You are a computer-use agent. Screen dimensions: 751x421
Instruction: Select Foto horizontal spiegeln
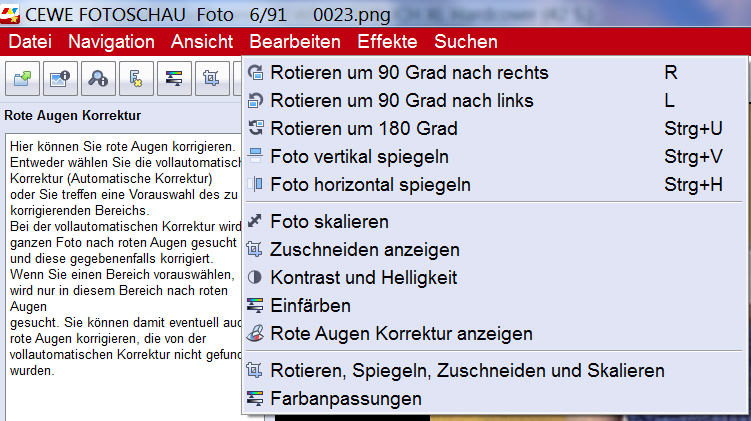point(495,184)
